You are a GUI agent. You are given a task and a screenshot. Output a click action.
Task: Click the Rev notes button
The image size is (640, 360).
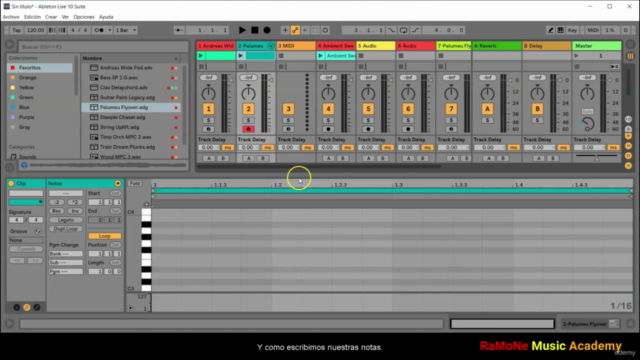pyautogui.click(x=56, y=211)
